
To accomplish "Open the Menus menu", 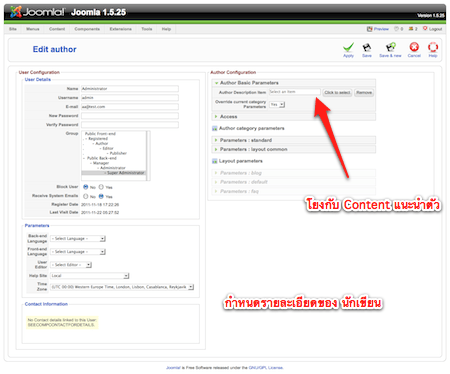I will click(x=33, y=29).
